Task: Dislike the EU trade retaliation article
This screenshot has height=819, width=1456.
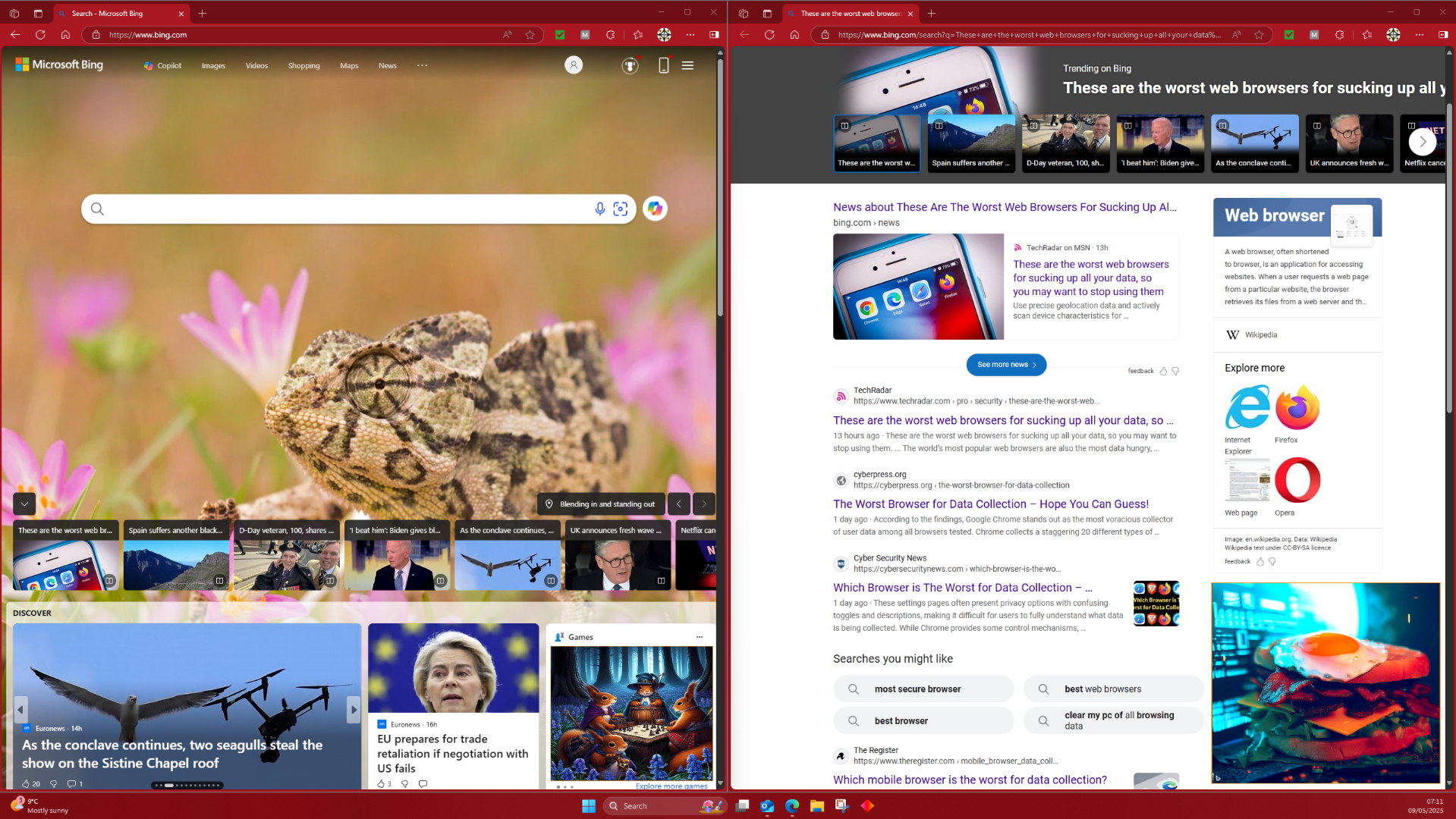Action: [x=404, y=783]
